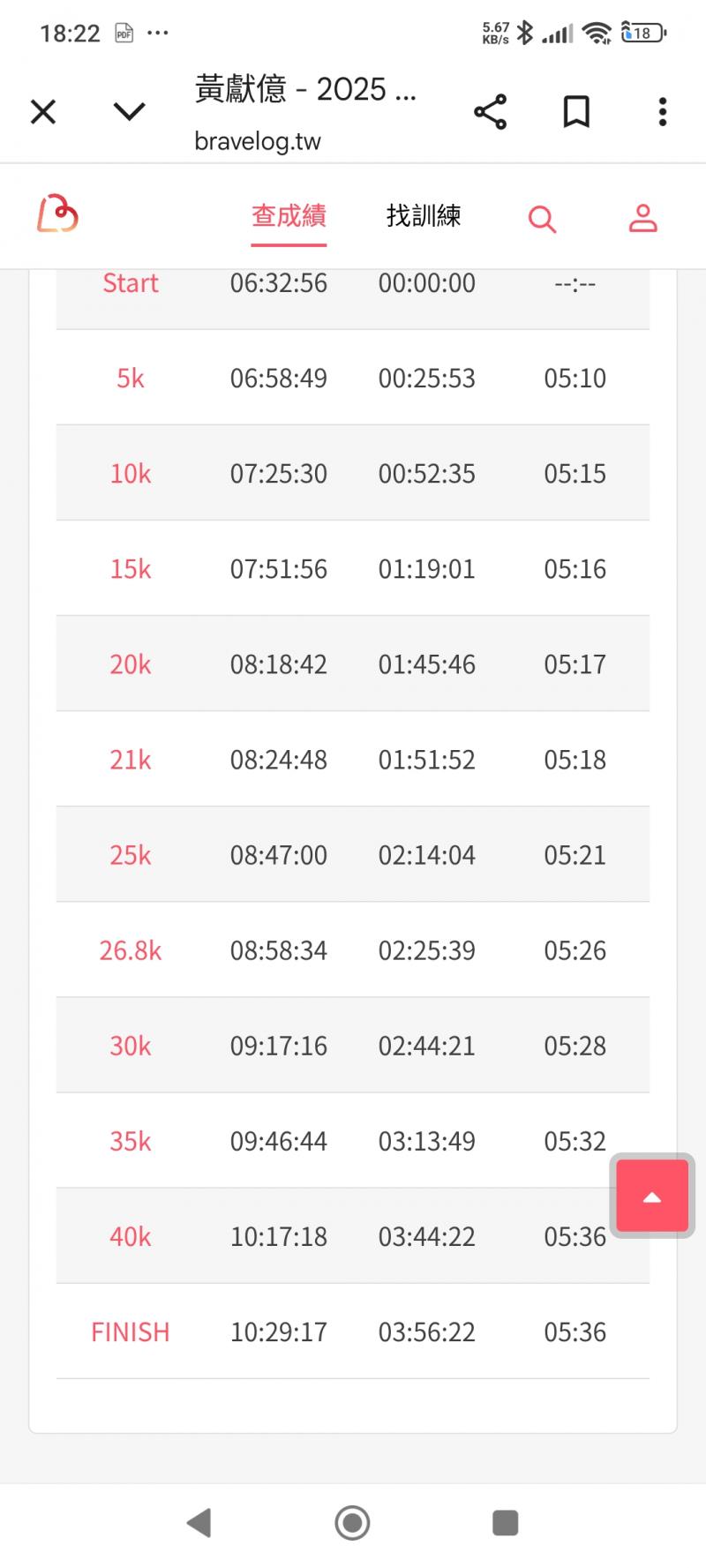This screenshot has width=706, height=1568.
Task: Switch to 查成績 tab
Action: (x=289, y=216)
